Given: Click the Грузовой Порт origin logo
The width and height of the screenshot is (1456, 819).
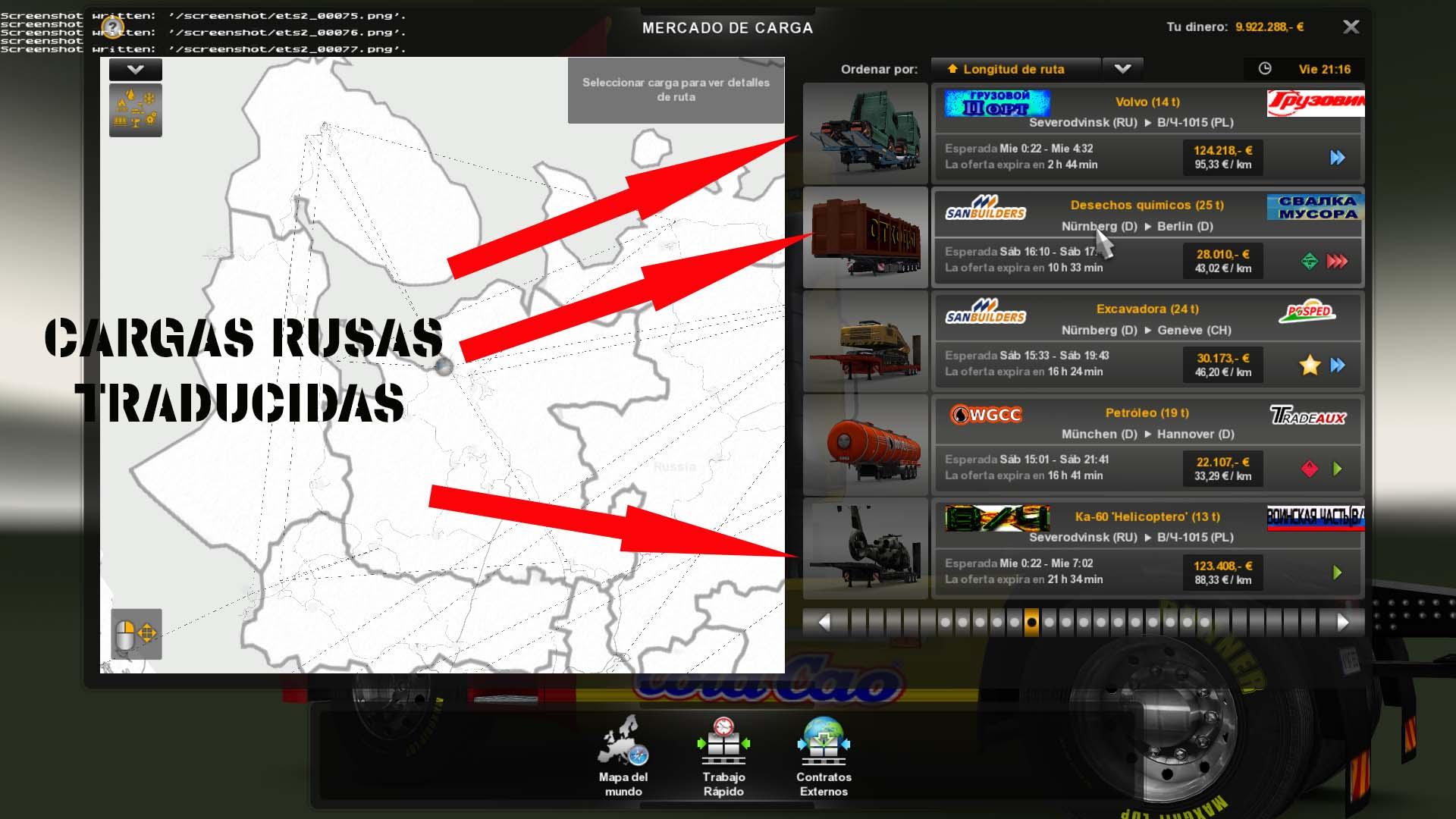Looking at the screenshot, I should 997,103.
